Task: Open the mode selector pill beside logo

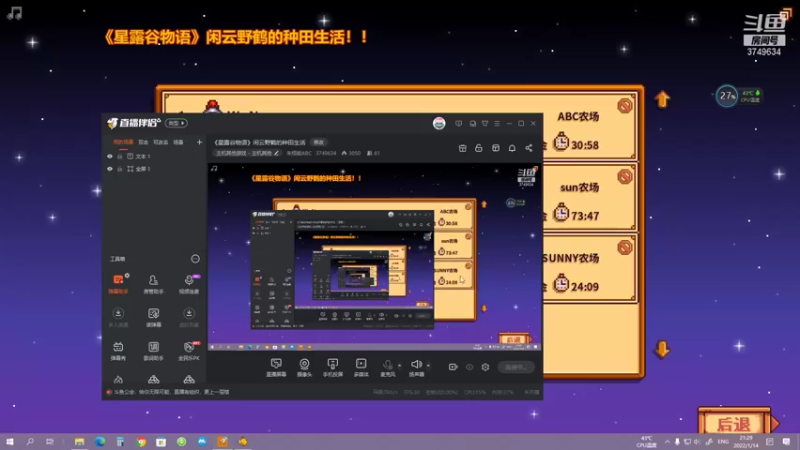Action: click(176, 123)
